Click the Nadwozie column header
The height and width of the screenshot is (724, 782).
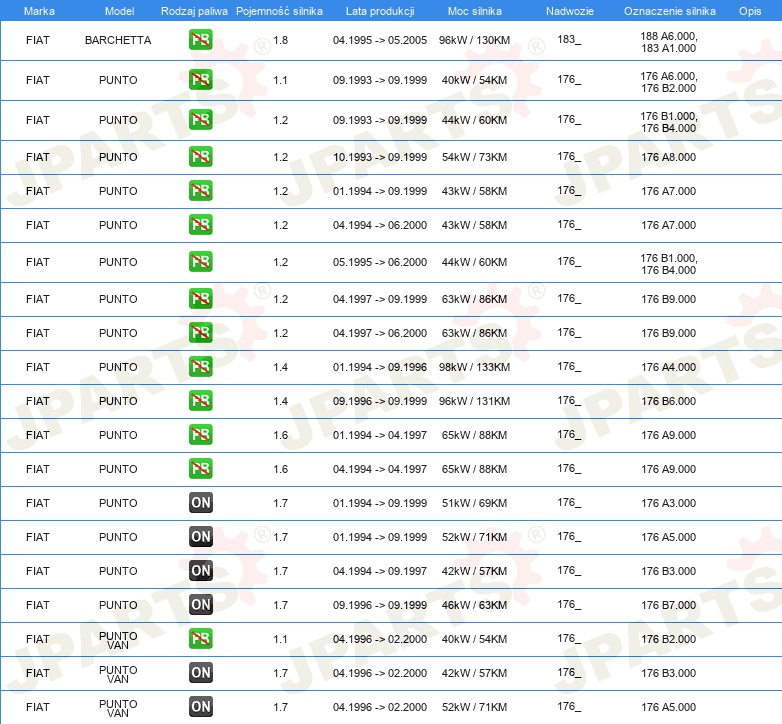point(570,11)
